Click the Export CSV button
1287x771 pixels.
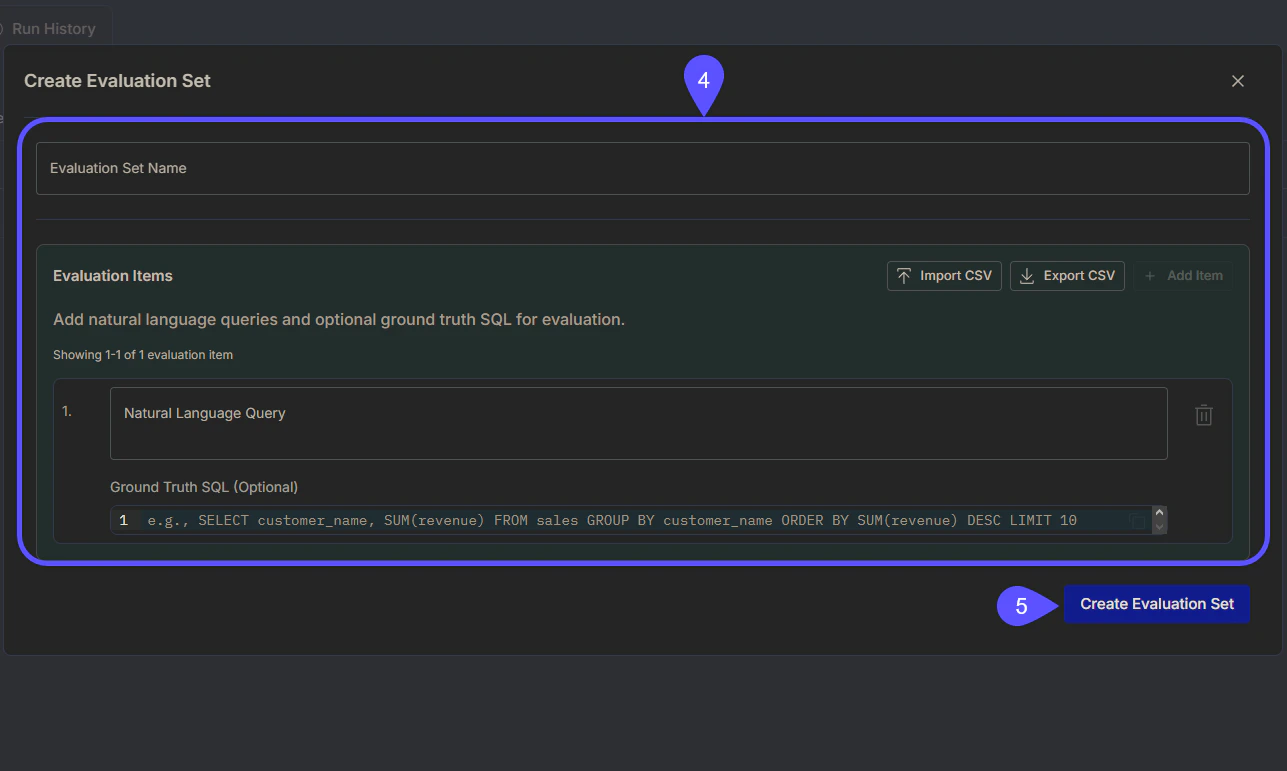point(1067,276)
